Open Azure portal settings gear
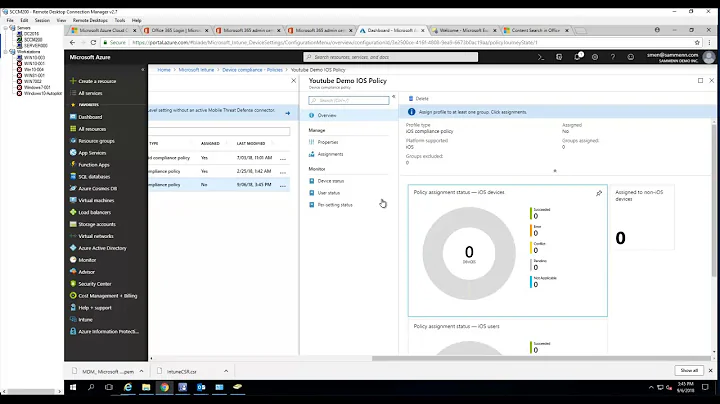Screen dimensions: 720x404 click(x=595, y=57)
